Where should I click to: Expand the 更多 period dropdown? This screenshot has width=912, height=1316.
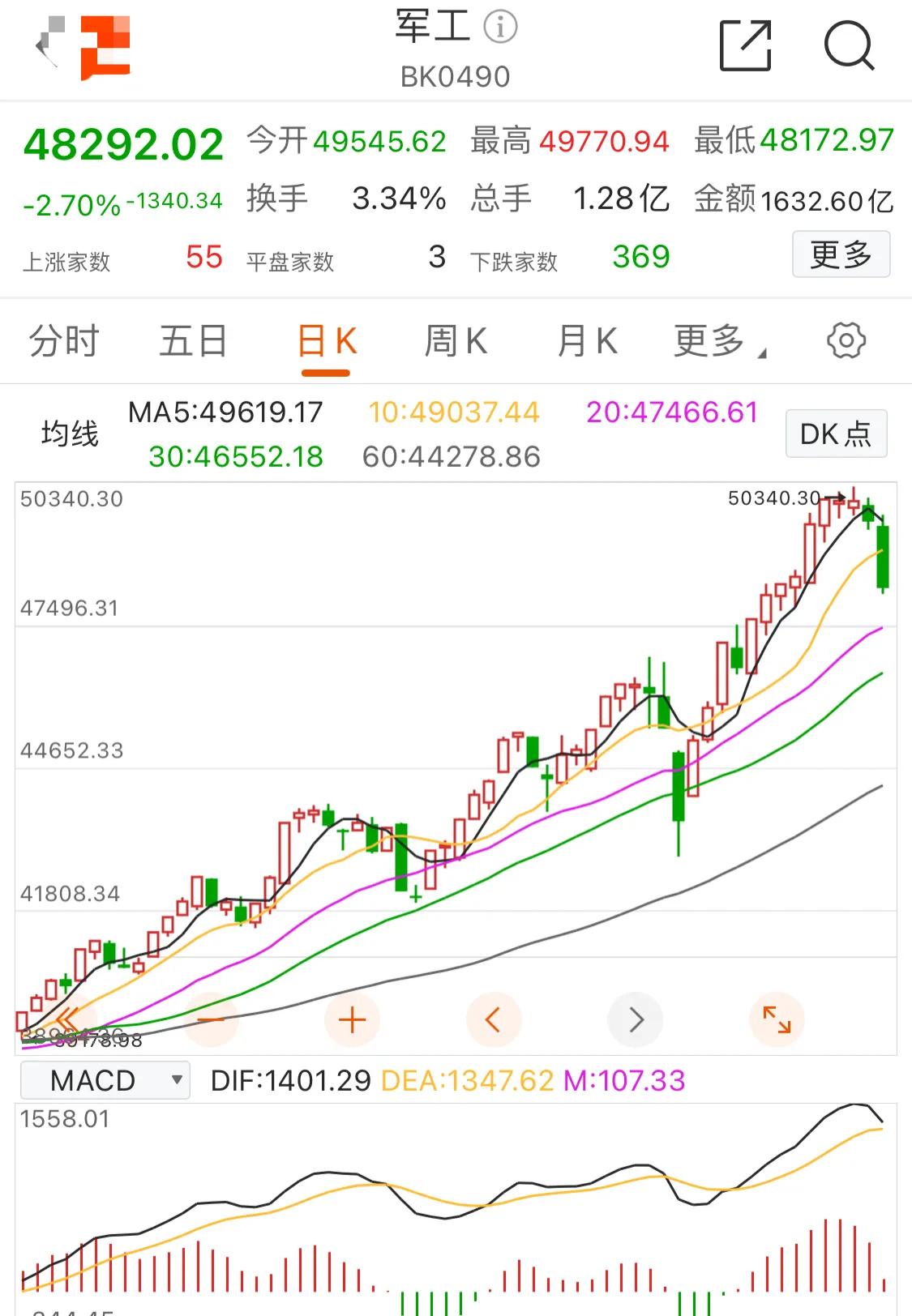click(718, 340)
